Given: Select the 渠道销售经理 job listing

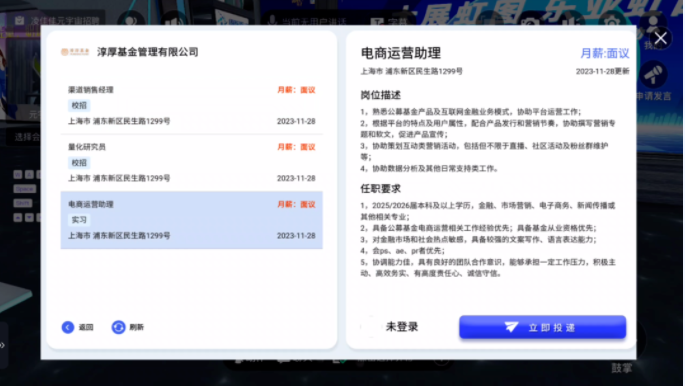Looking at the screenshot, I should pos(192,106).
